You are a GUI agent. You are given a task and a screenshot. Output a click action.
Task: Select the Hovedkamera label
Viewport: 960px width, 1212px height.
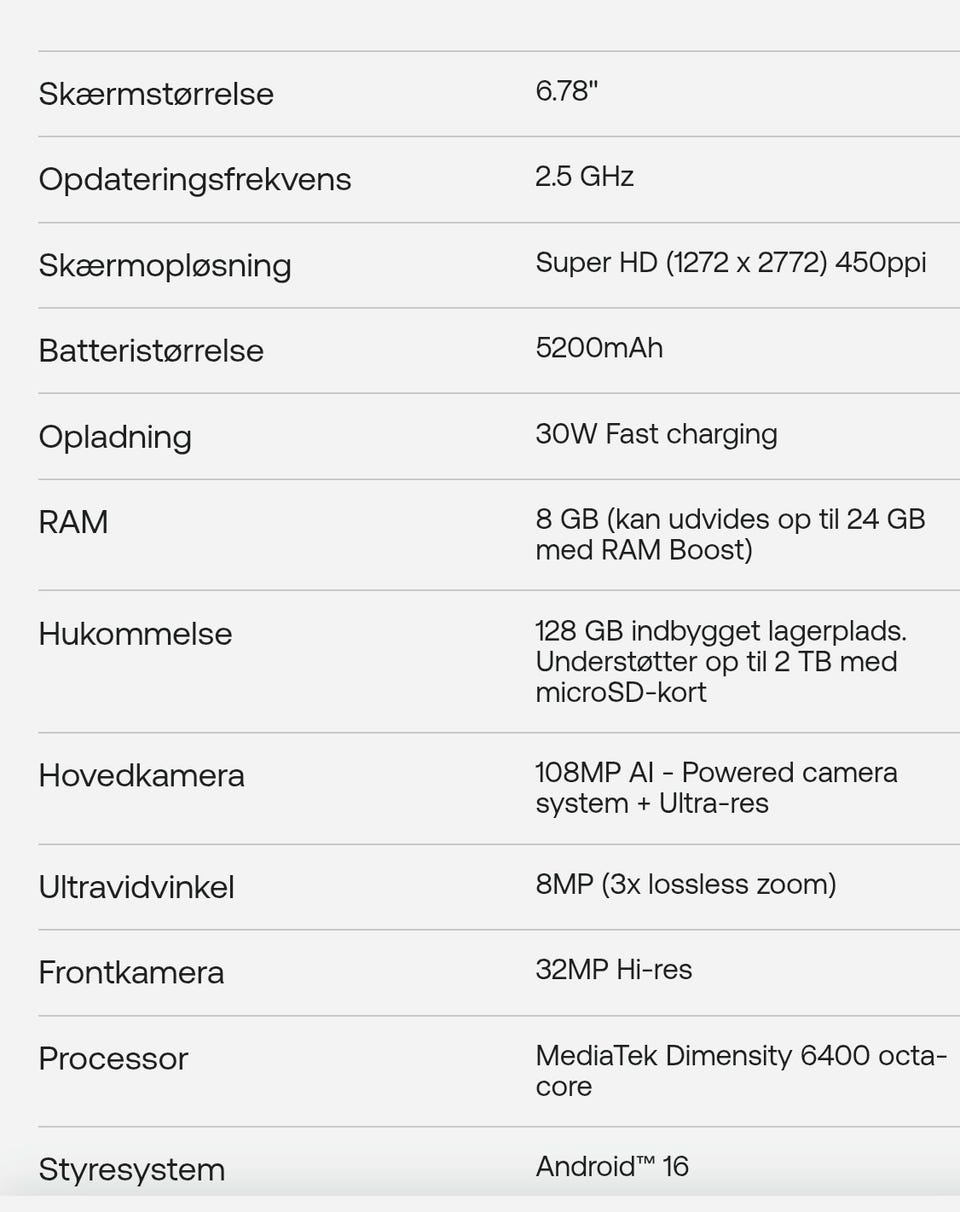141,776
